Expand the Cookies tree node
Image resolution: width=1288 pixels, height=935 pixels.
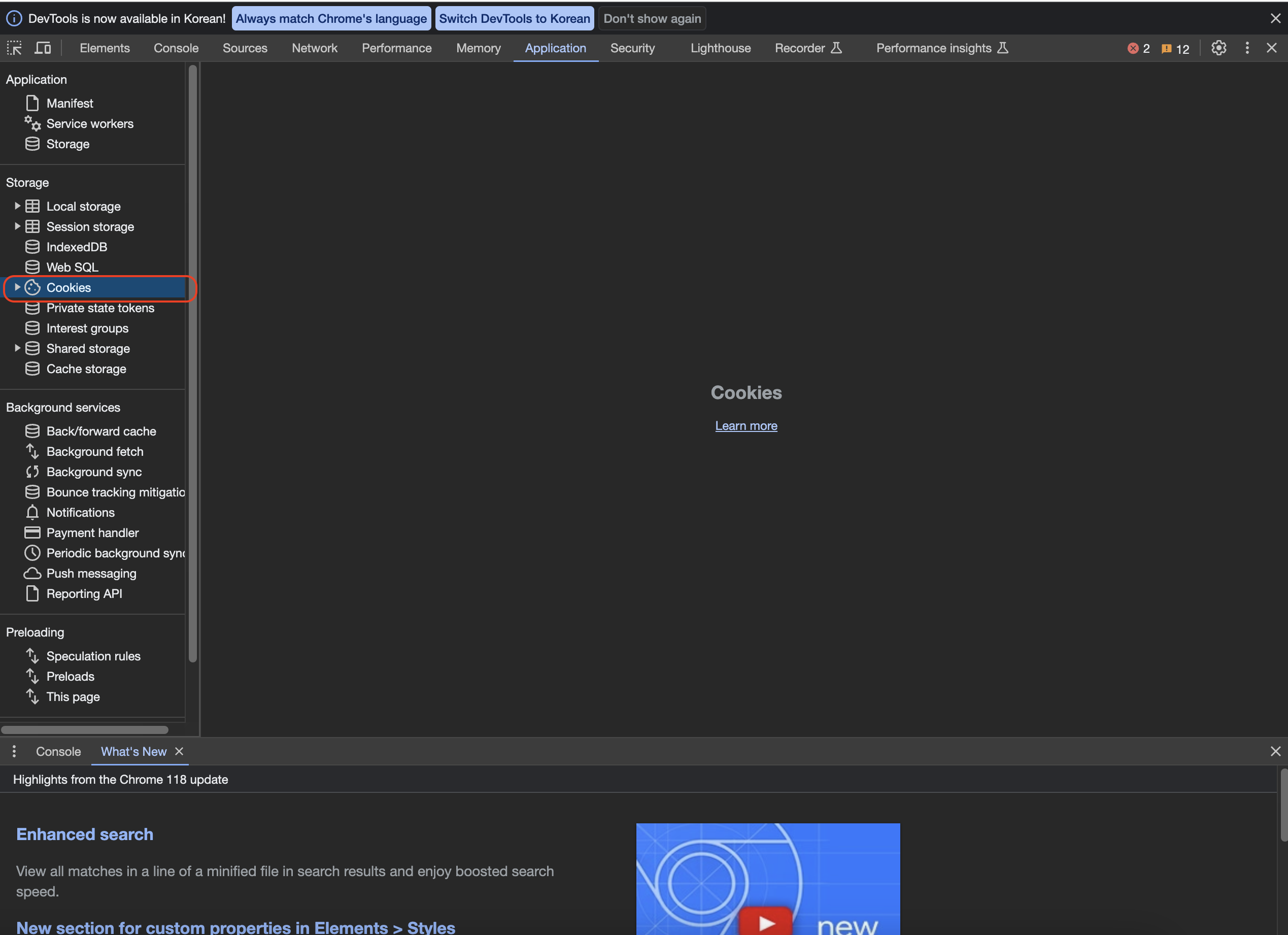click(x=17, y=287)
